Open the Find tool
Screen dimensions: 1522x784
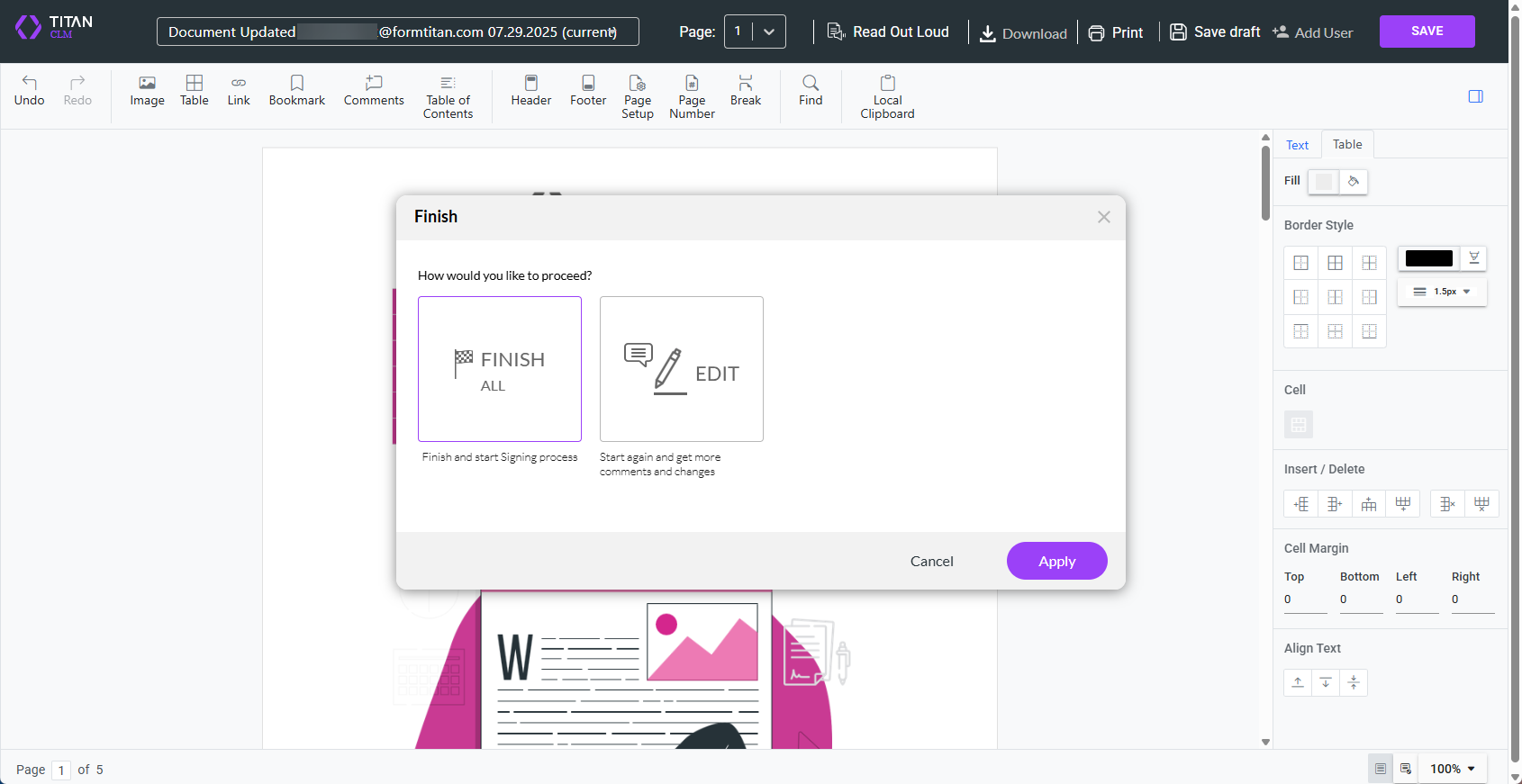pyautogui.click(x=811, y=90)
